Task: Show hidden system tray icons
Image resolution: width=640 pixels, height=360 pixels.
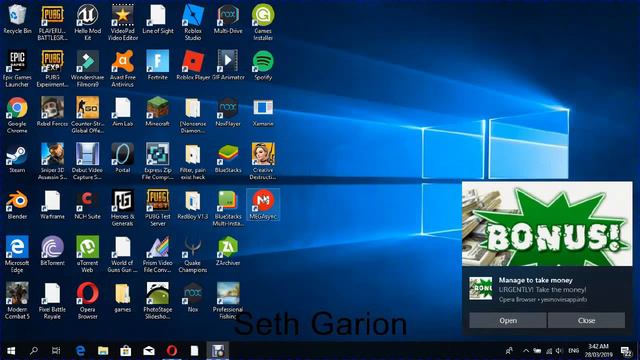Action: [x=526, y=351]
